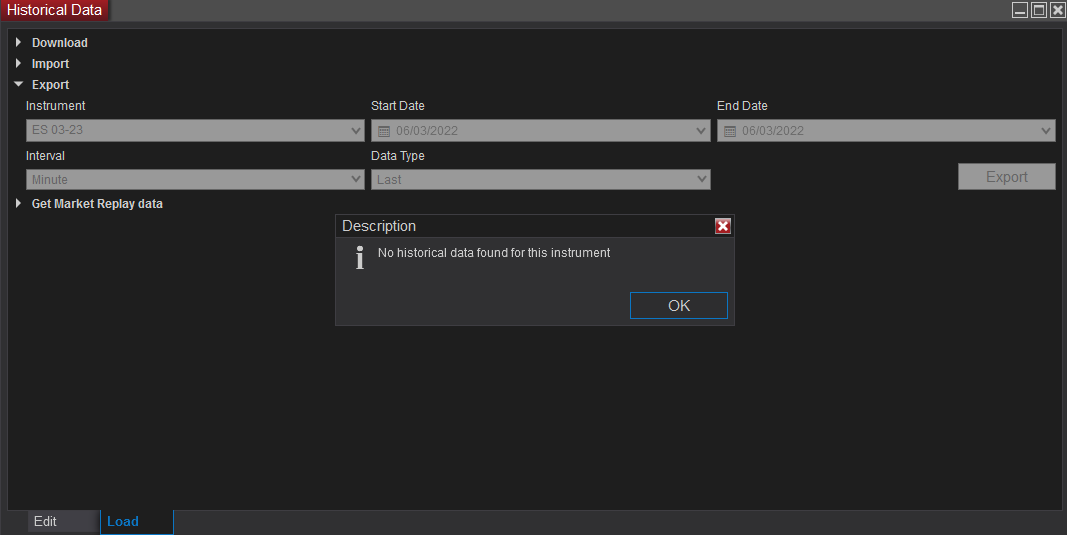The image size is (1067, 535).
Task: Expand Get Market Replay data section
Action: [x=18, y=204]
